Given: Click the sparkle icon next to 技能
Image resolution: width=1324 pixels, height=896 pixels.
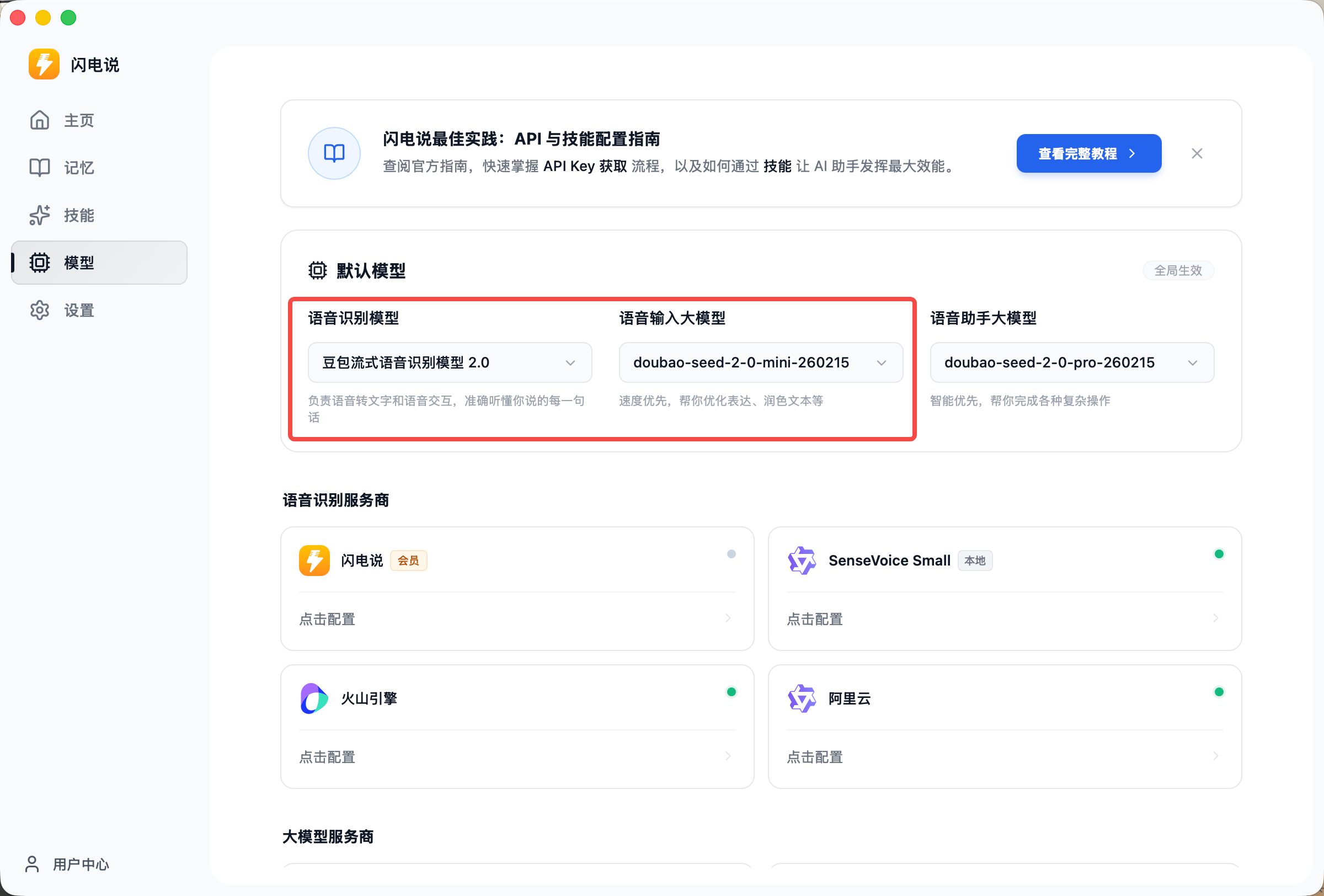Looking at the screenshot, I should point(39,215).
